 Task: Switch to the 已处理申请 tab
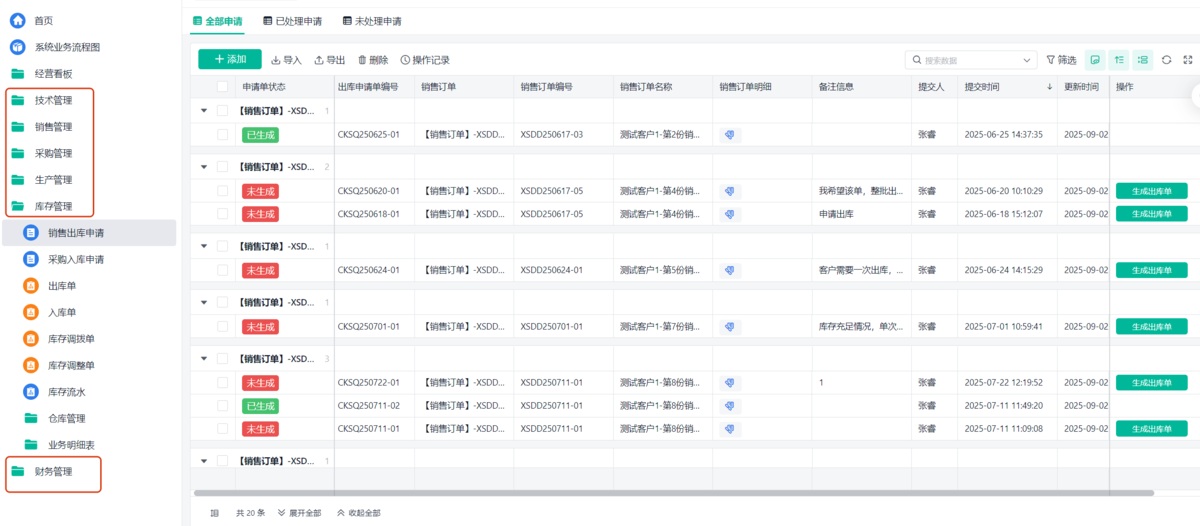click(292, 20)
